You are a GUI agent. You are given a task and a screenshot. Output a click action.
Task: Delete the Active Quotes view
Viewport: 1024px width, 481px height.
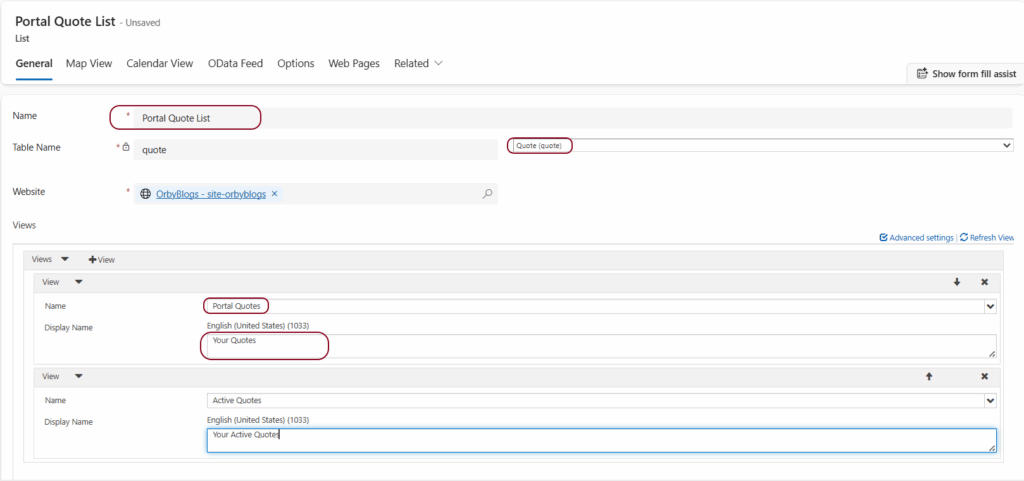pos(984,376)
